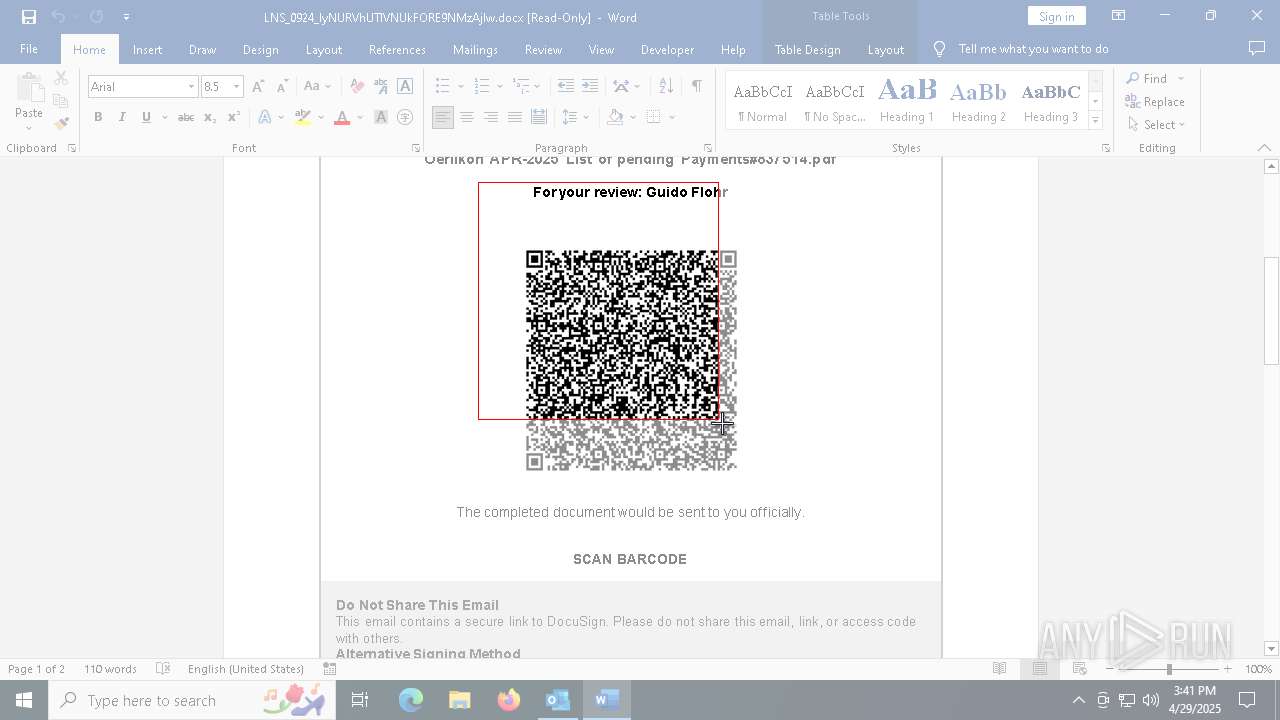Select Center alignment

467,117
